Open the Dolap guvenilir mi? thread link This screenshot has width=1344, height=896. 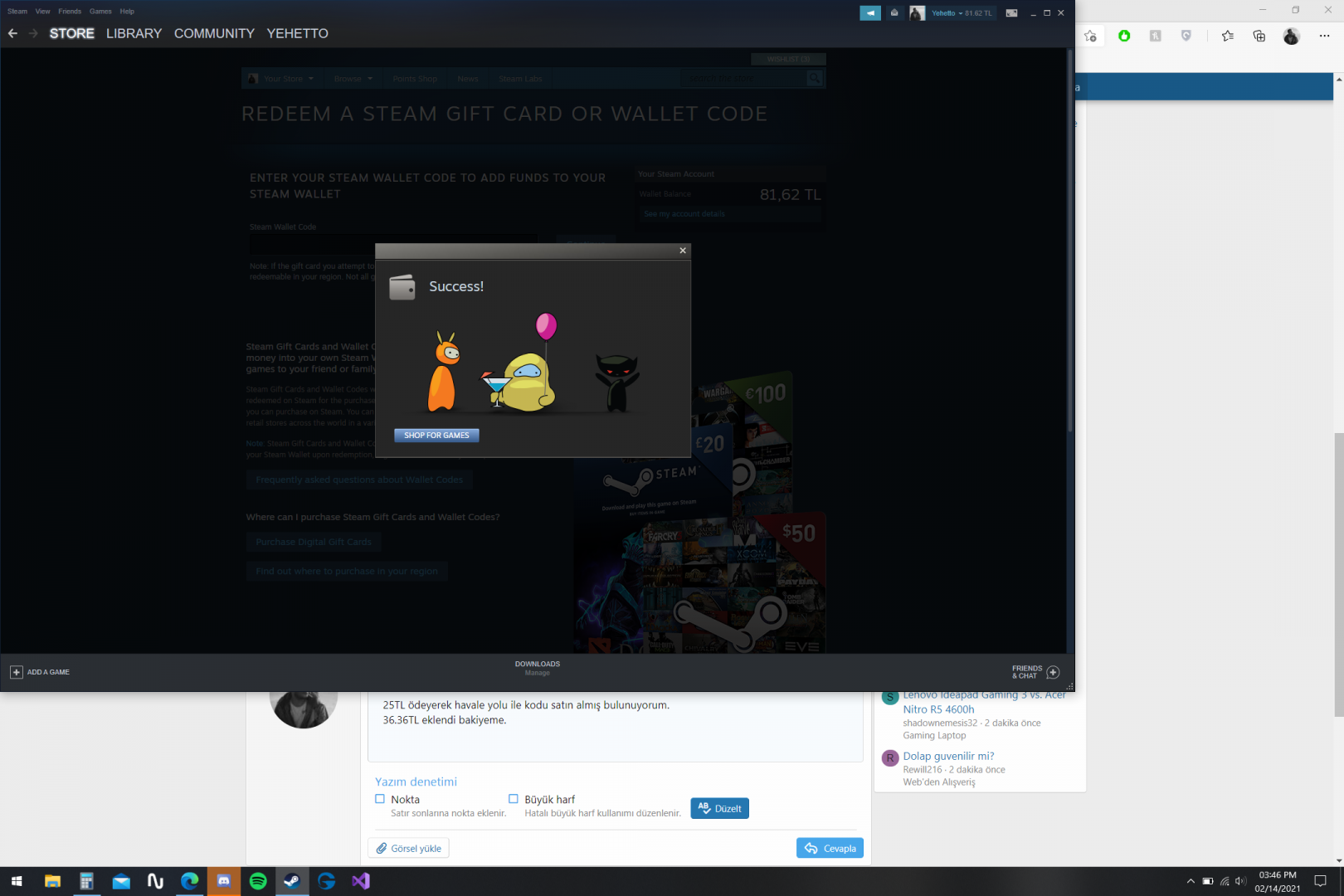[x=948, y=756]
